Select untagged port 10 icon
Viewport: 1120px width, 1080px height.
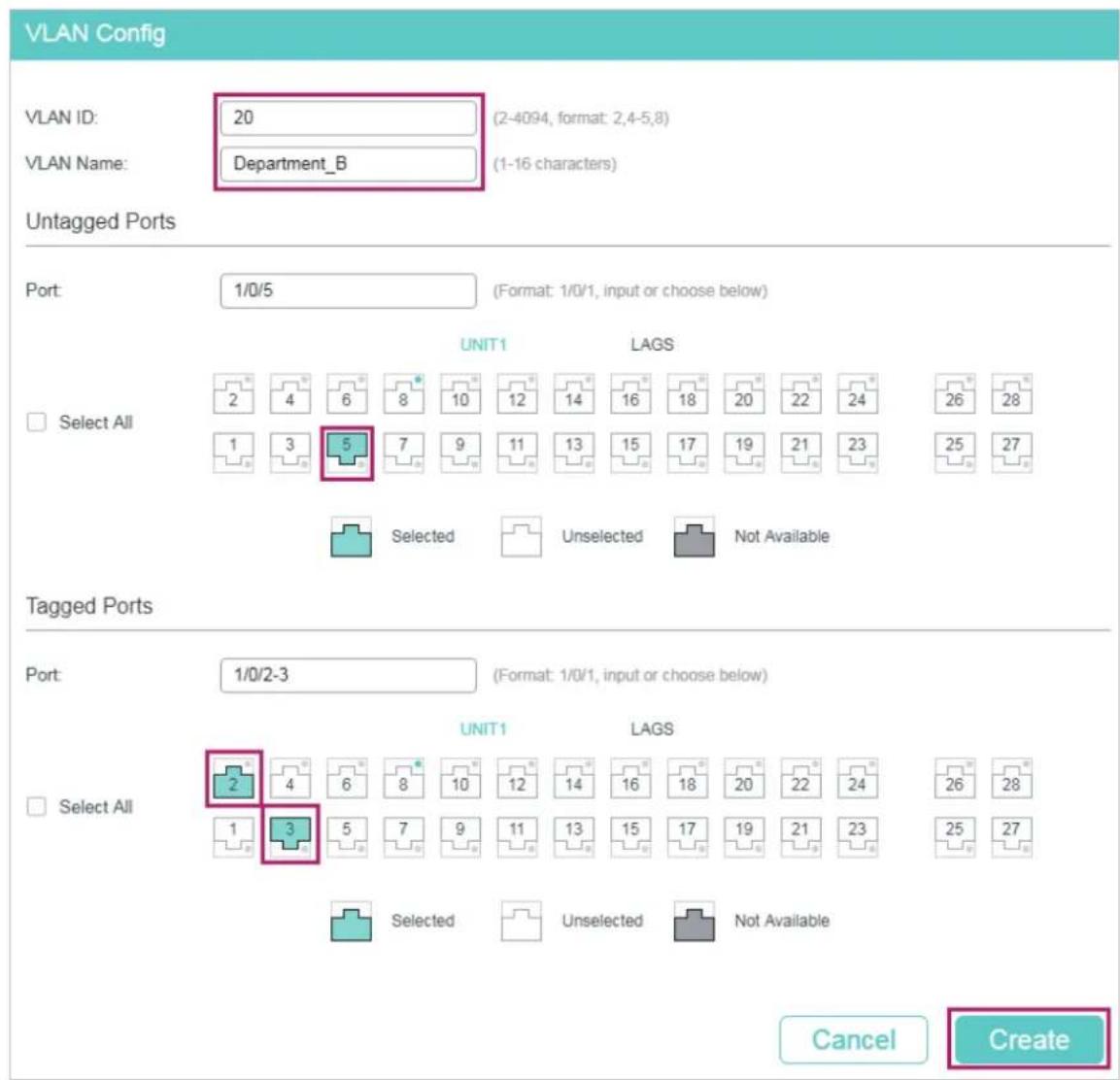(x=460, y=393)
